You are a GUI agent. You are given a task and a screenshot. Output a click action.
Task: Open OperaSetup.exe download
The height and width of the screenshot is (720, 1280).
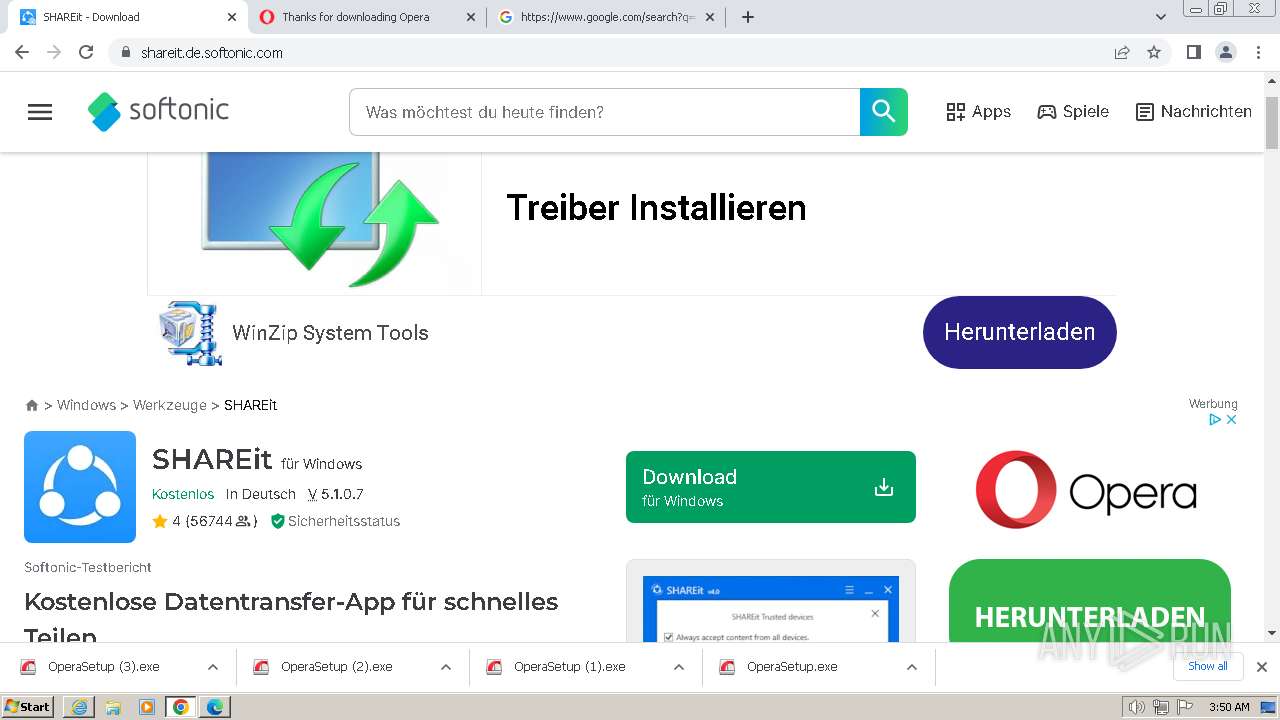tap(792, 667)
